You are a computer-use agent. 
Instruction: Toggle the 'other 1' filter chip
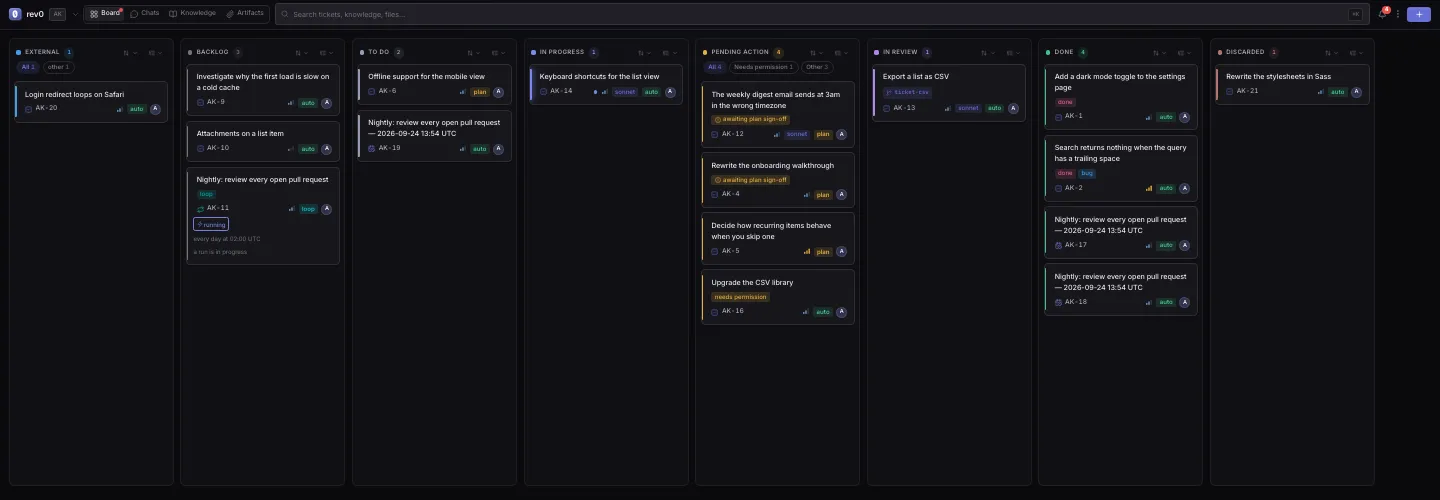point(58,67)
